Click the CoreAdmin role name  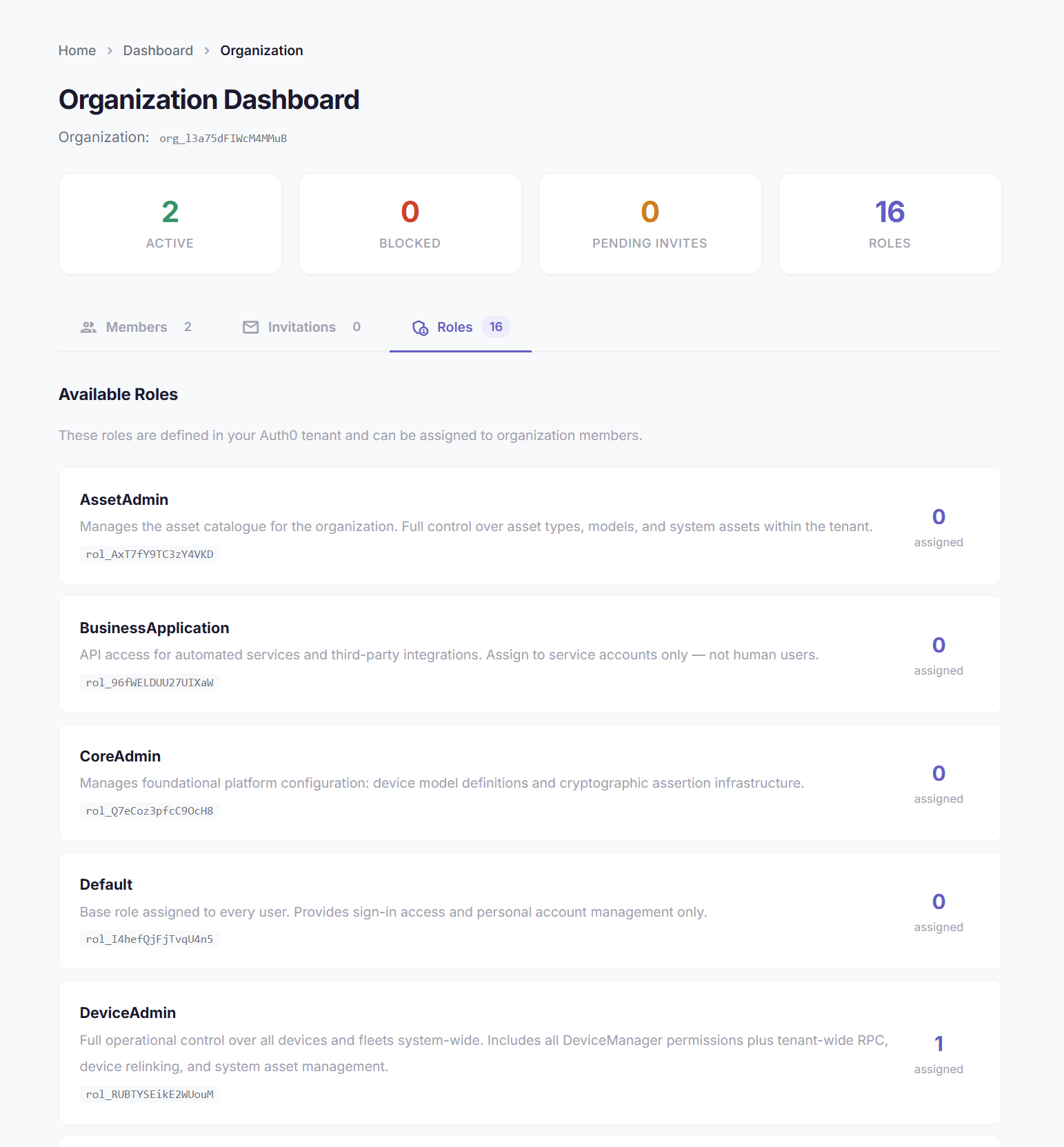(x=120, y=756)
